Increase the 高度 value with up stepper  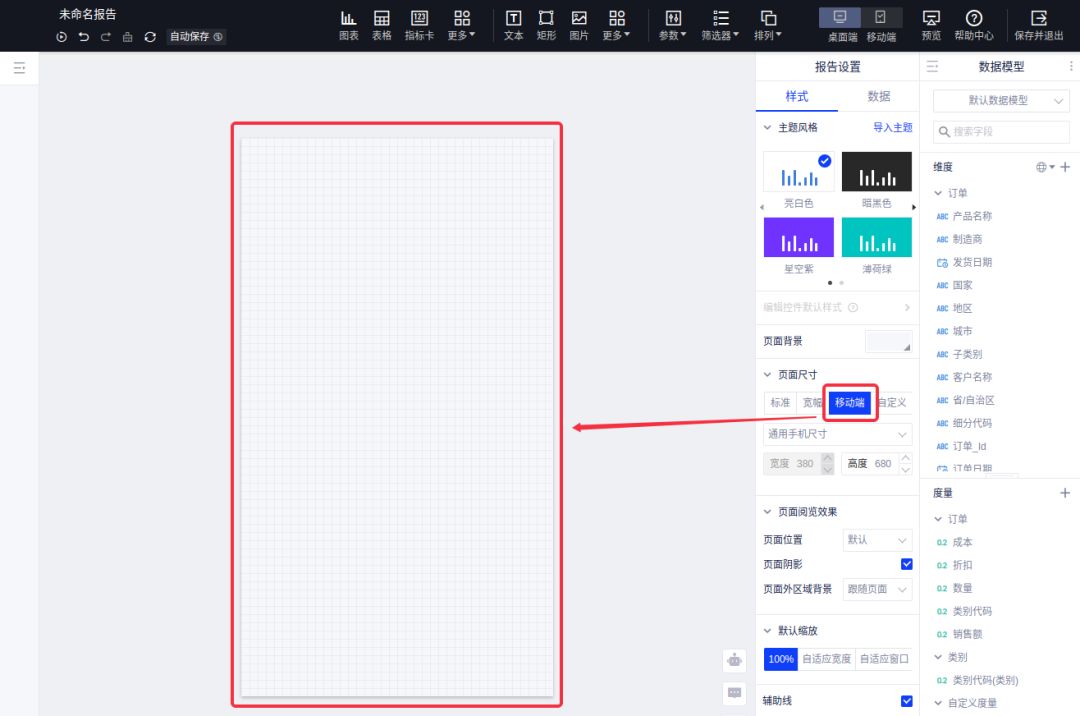coord(906,458)
